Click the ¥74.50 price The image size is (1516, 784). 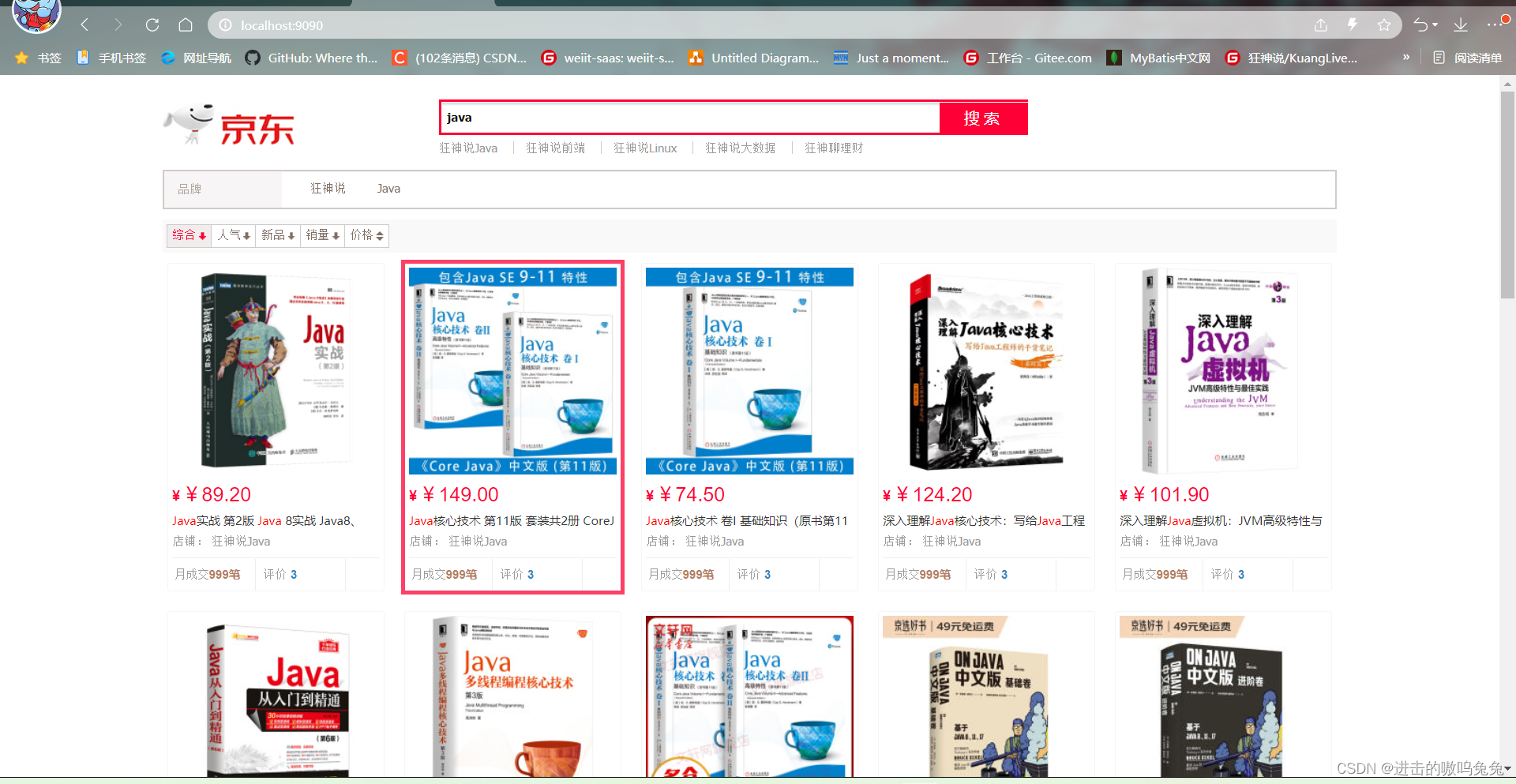click(x=685, y=494)
